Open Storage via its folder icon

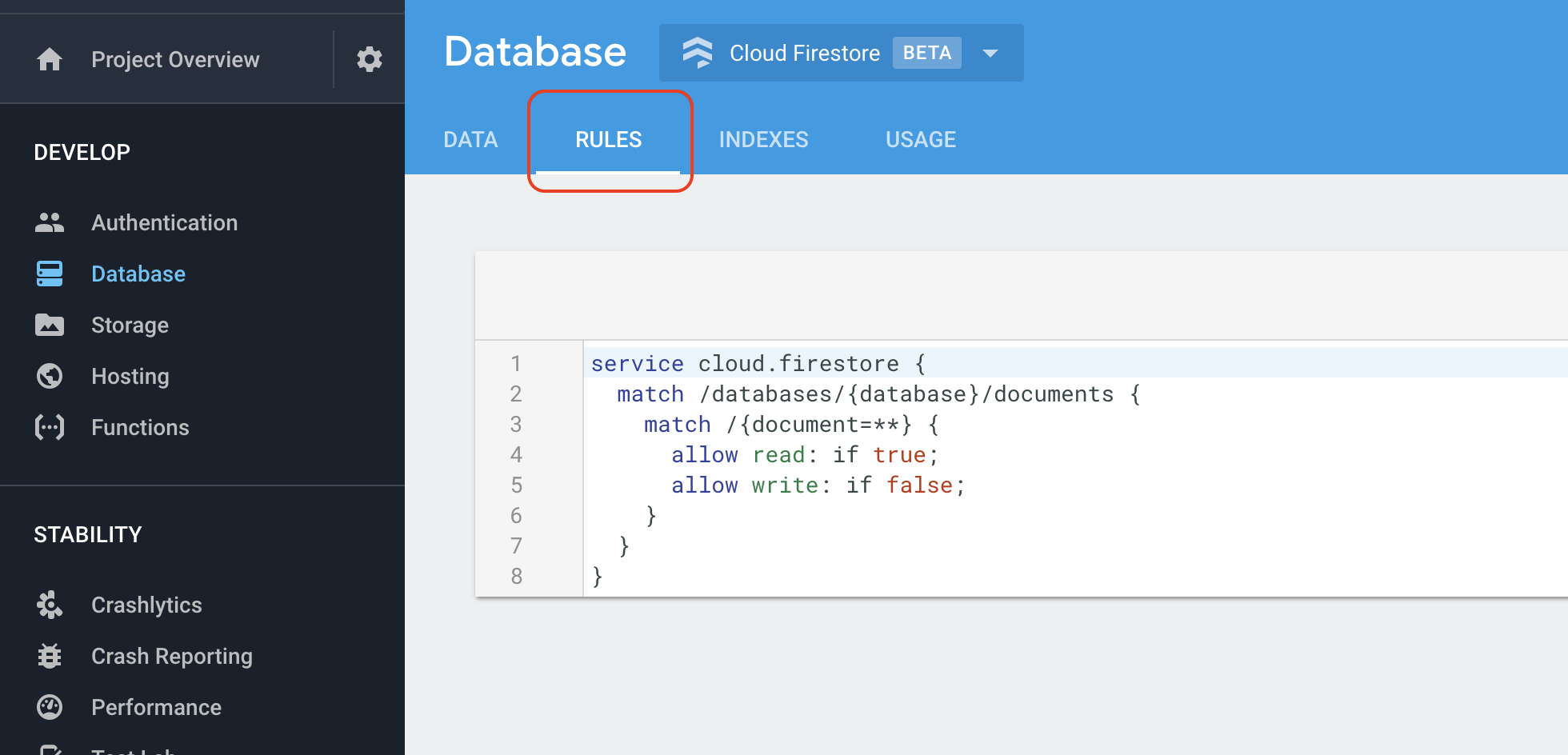tap(49, 325)
